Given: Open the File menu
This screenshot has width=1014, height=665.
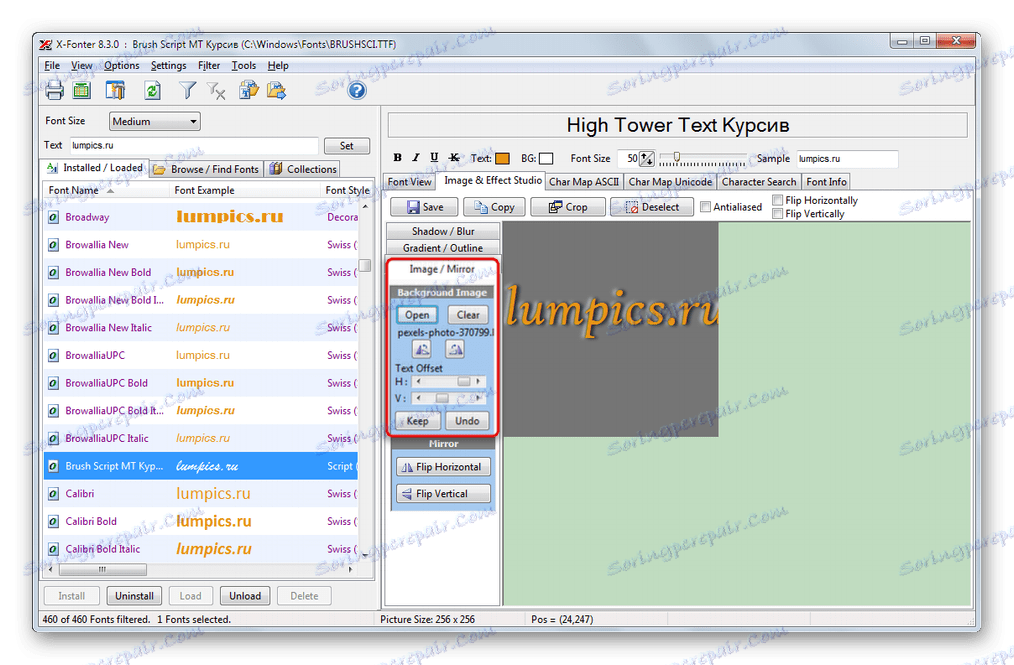Looking at the screenshot, I should click(x=52, y=65).
